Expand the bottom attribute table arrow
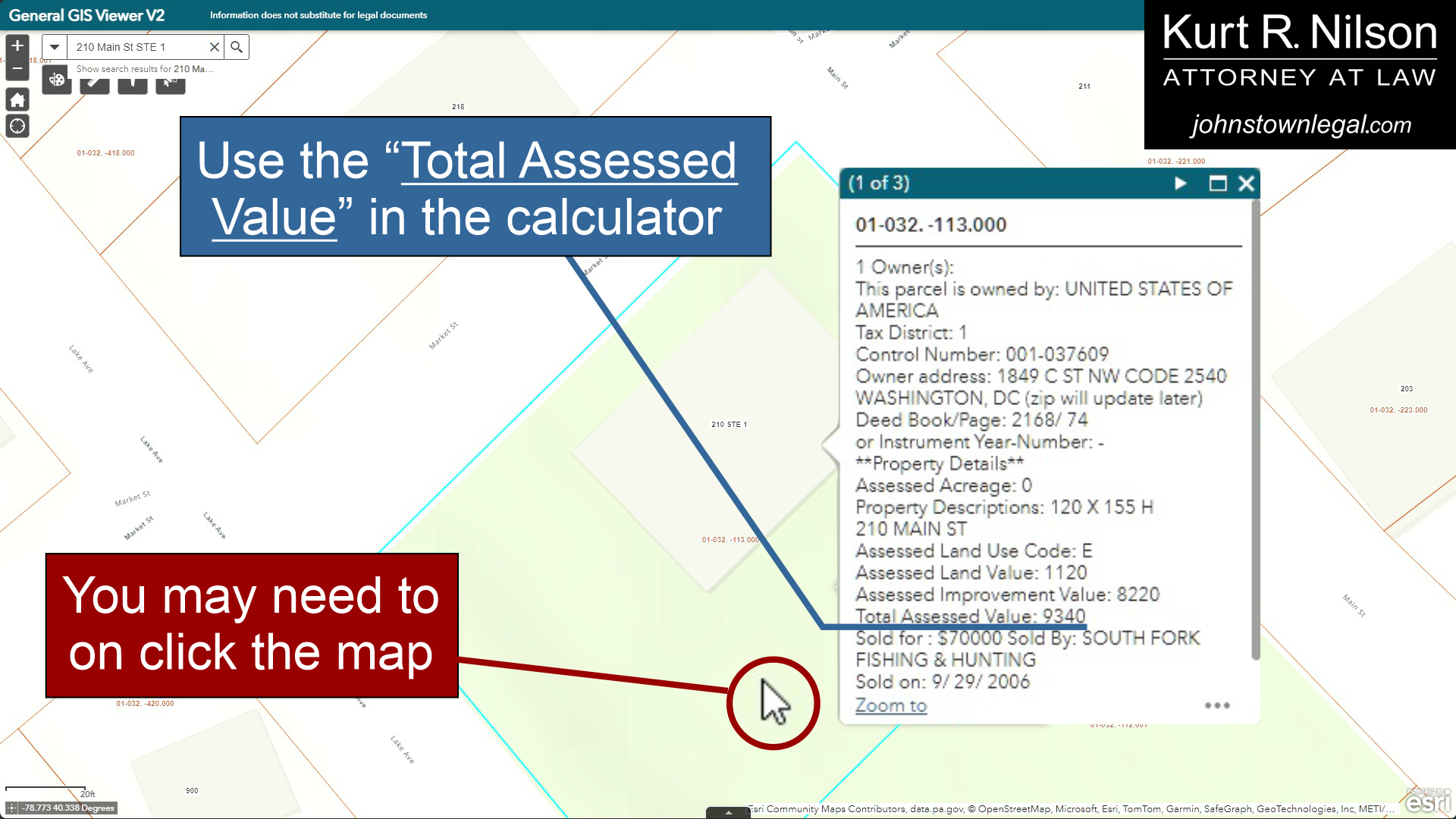Viewport: 1456px width, 819px height. coord(728,813)
